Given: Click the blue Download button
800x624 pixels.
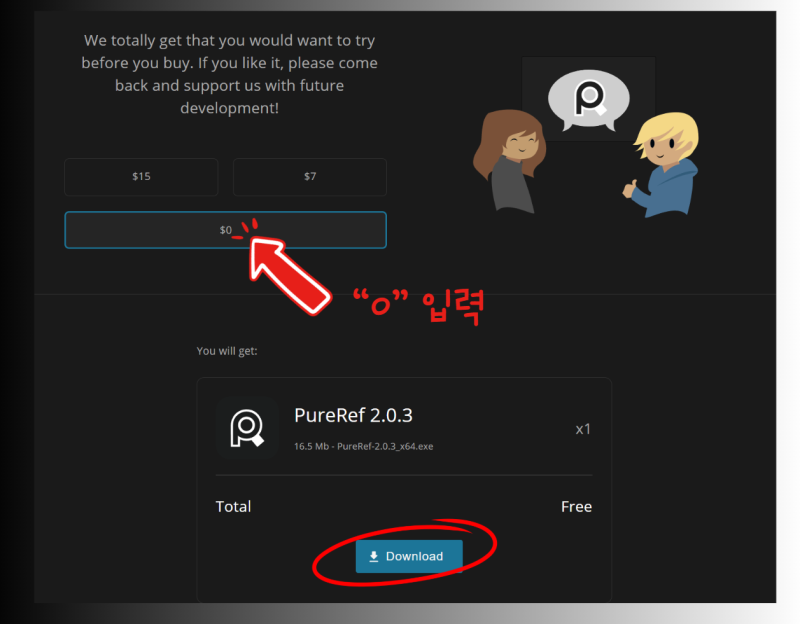Looking at the screenshot, I should [409, 556].
